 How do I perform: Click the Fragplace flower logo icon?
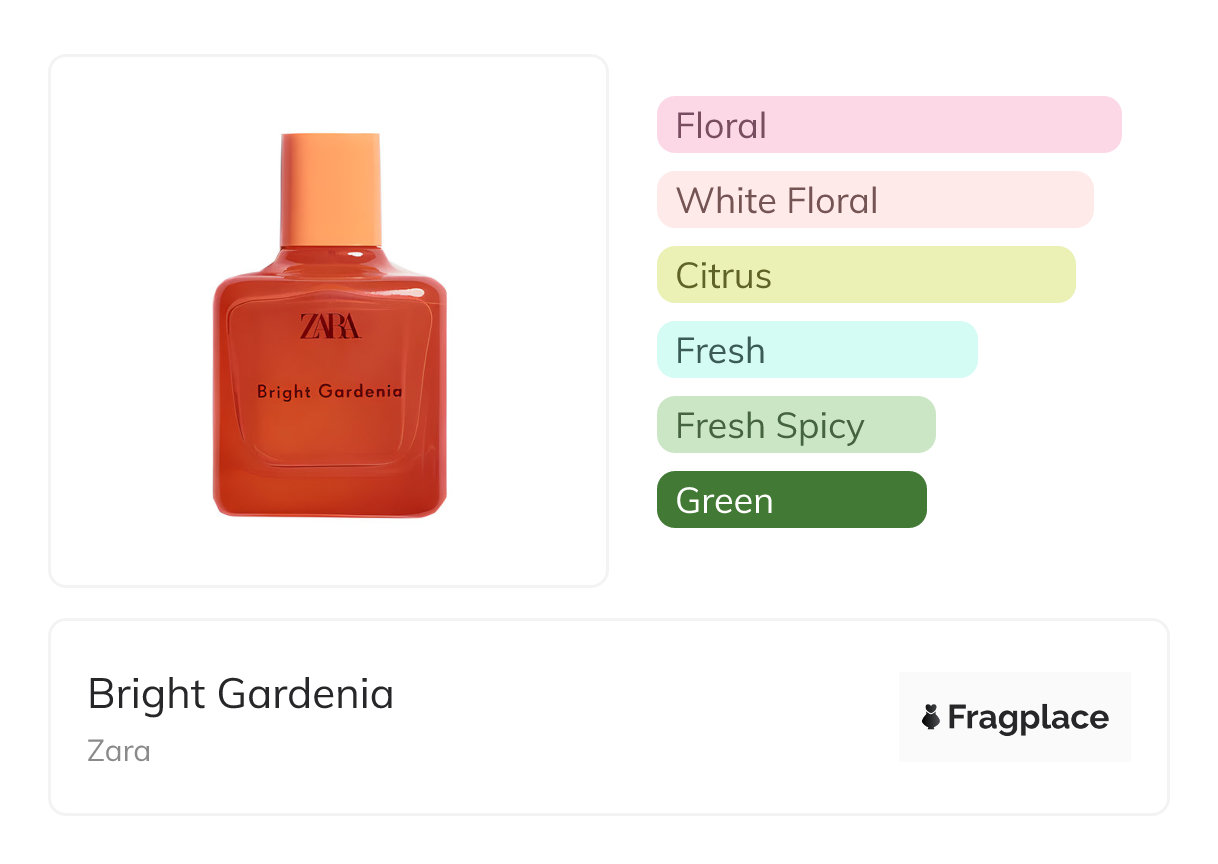[x=931, y=717]
